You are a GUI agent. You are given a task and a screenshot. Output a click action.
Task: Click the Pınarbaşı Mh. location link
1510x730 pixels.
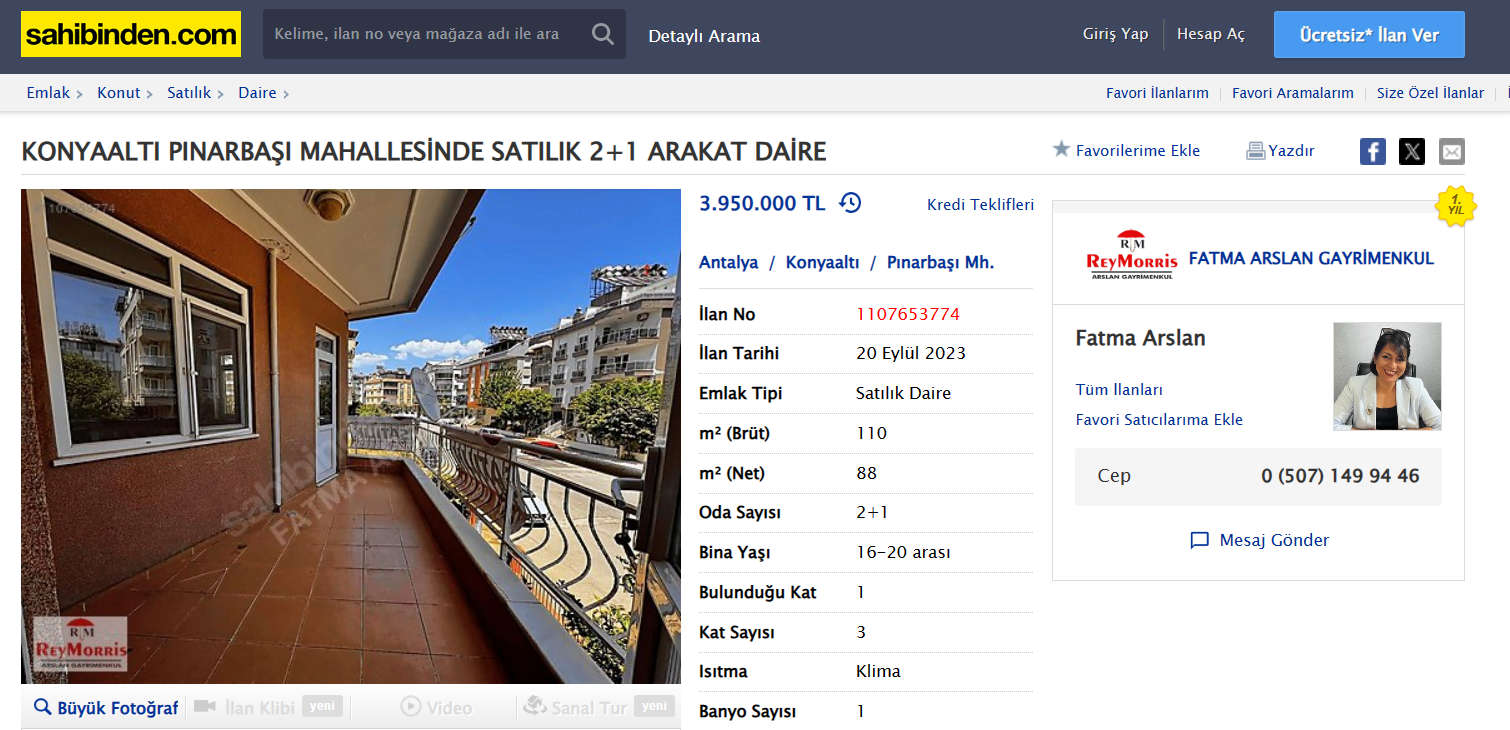940,263
